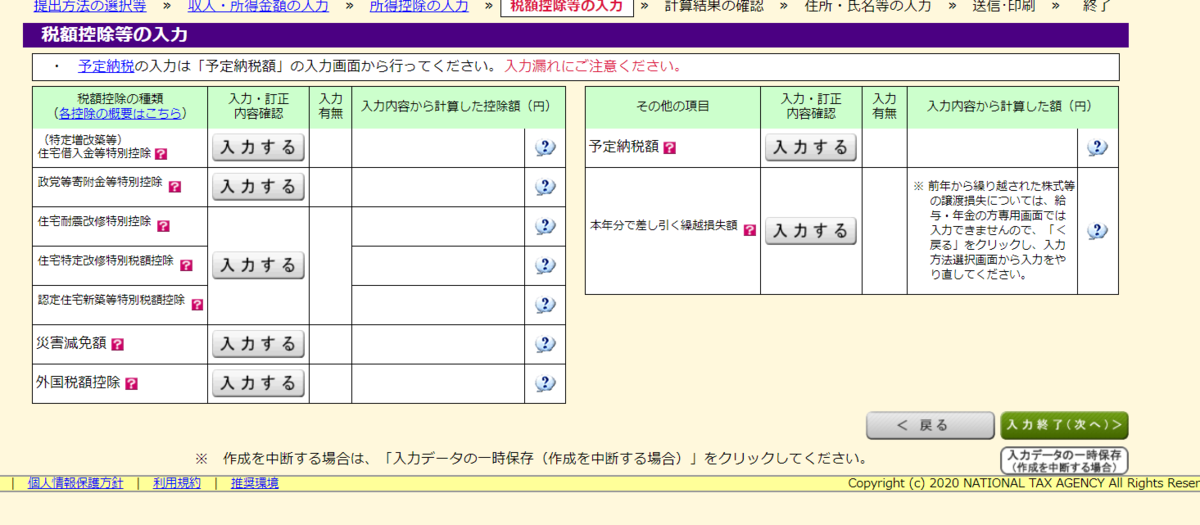The height and width of the screenshot is (525, 1200).
Task: Open red help icon beside 住宅借入金等特別控除
Action: tap(161, 155)
